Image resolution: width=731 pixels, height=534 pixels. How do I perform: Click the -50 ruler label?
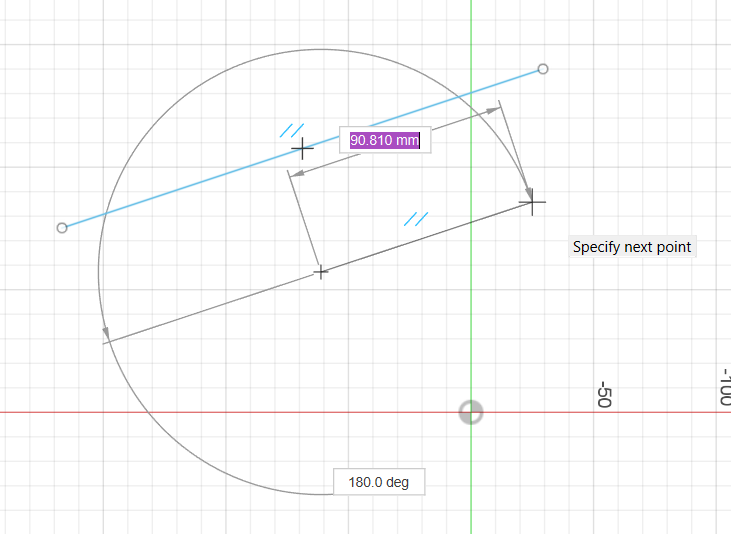(604, 395)
